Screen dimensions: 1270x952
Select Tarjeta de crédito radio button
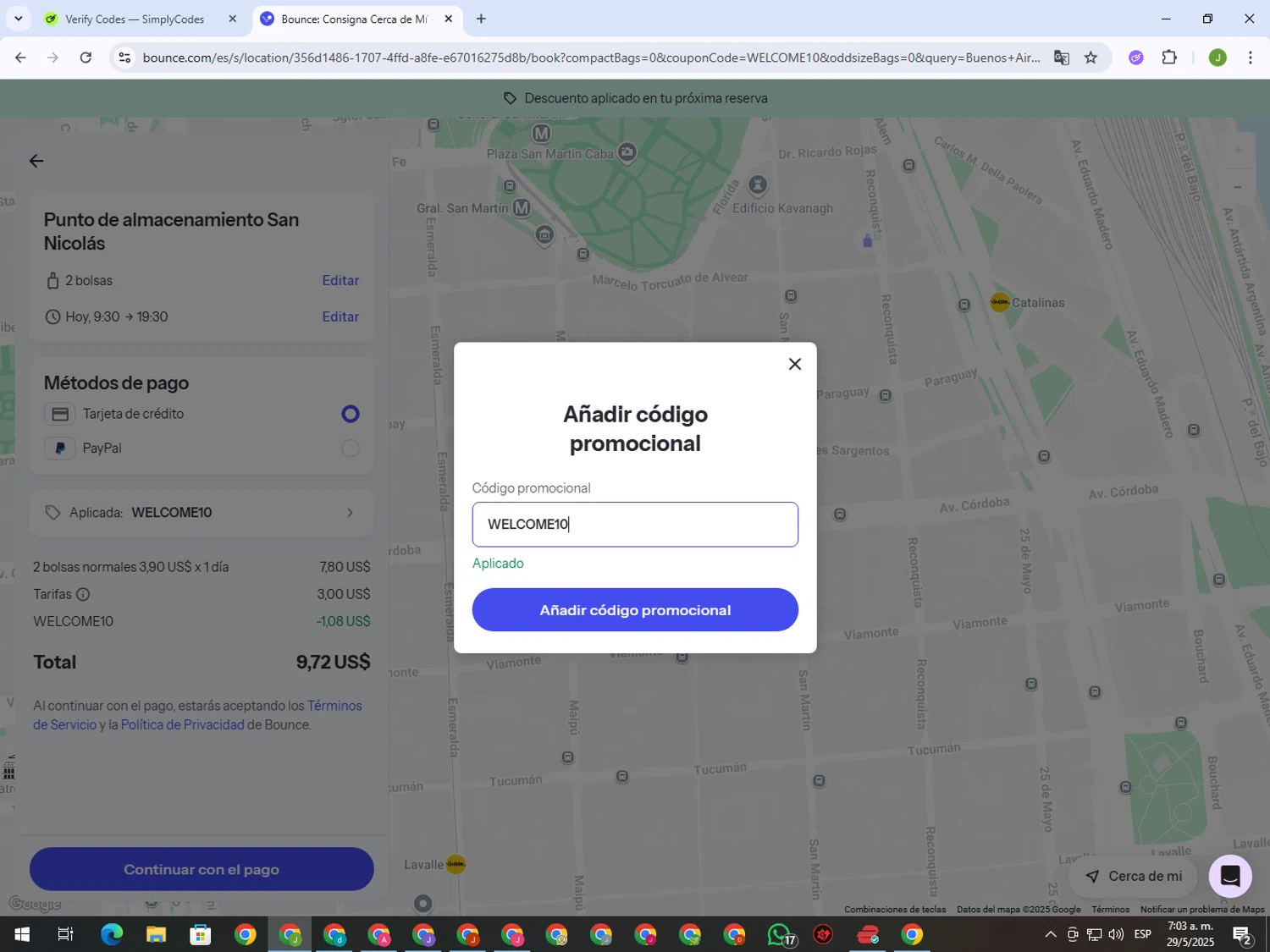351,414
